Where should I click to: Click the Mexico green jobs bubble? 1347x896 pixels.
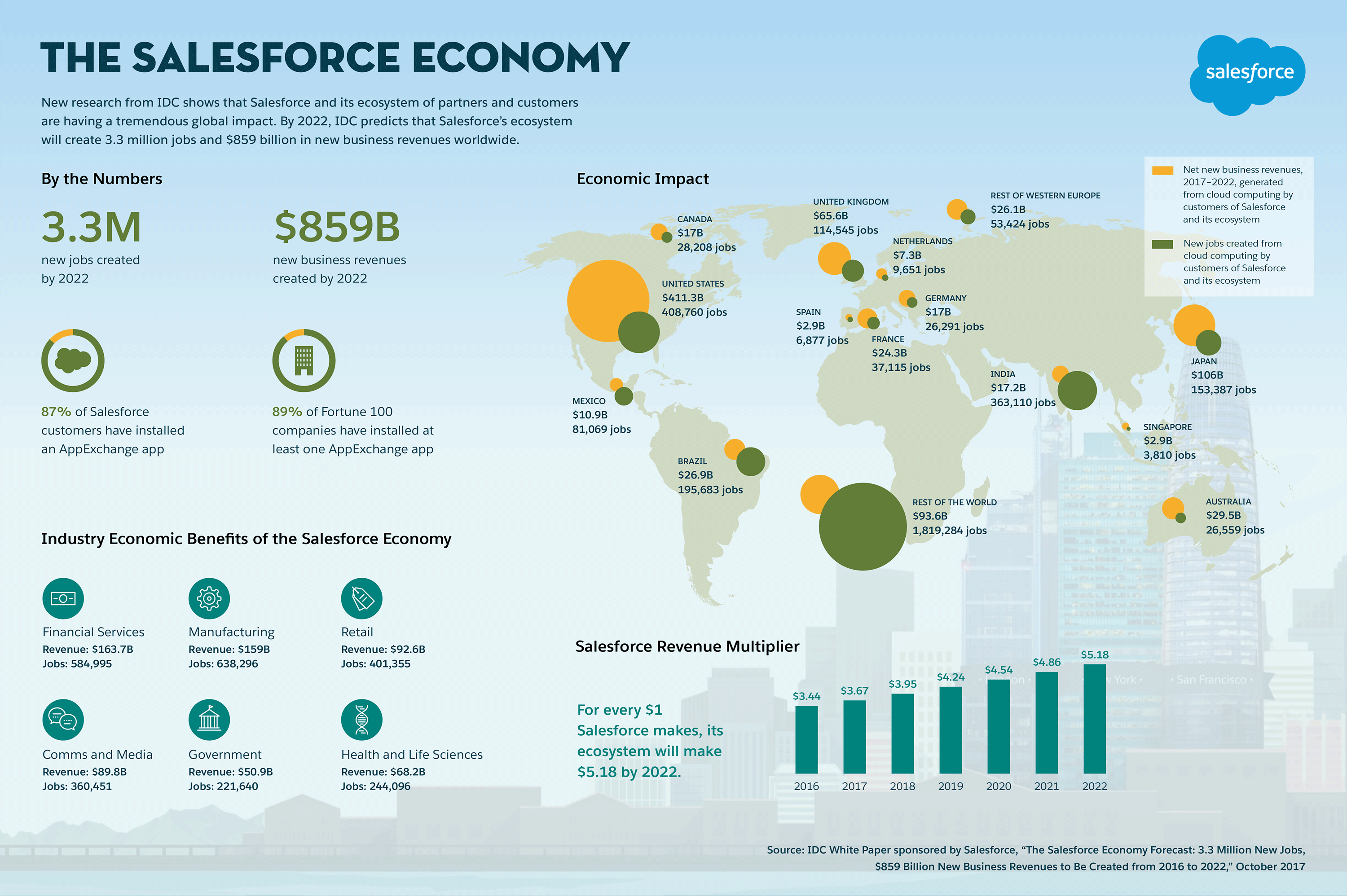coord(624,396)
